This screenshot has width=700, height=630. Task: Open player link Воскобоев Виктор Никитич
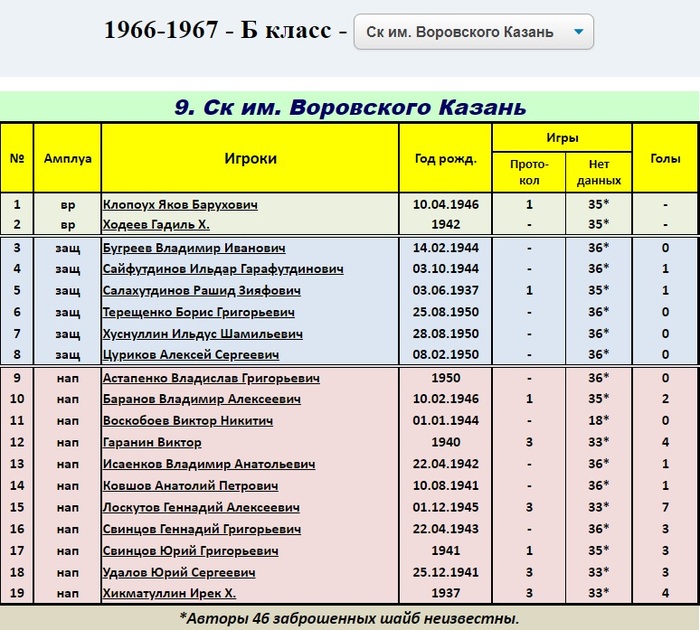click(188, 421)
